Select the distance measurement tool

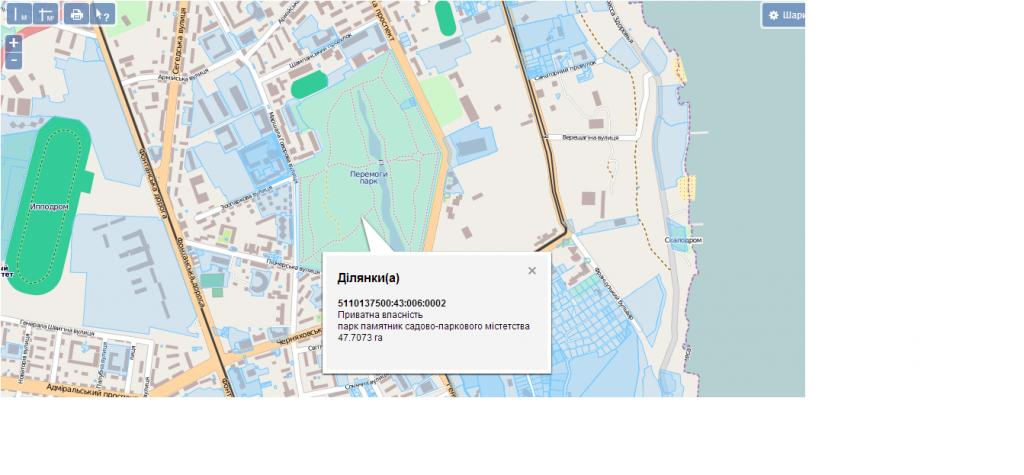[18, 14]
